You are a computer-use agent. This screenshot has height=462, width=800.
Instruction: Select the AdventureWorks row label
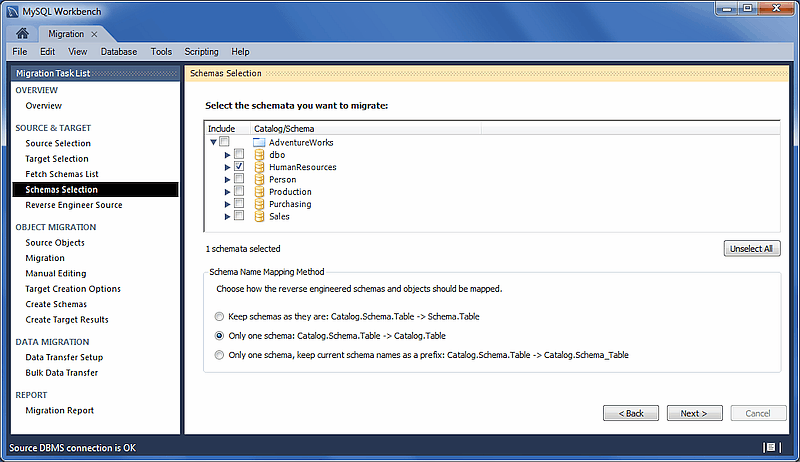pos(301,142)
